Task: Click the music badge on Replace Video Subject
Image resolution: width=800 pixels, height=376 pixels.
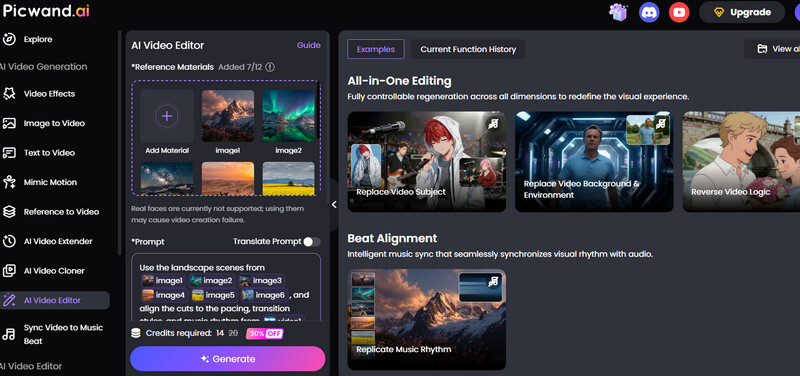Action: (493, 123)
